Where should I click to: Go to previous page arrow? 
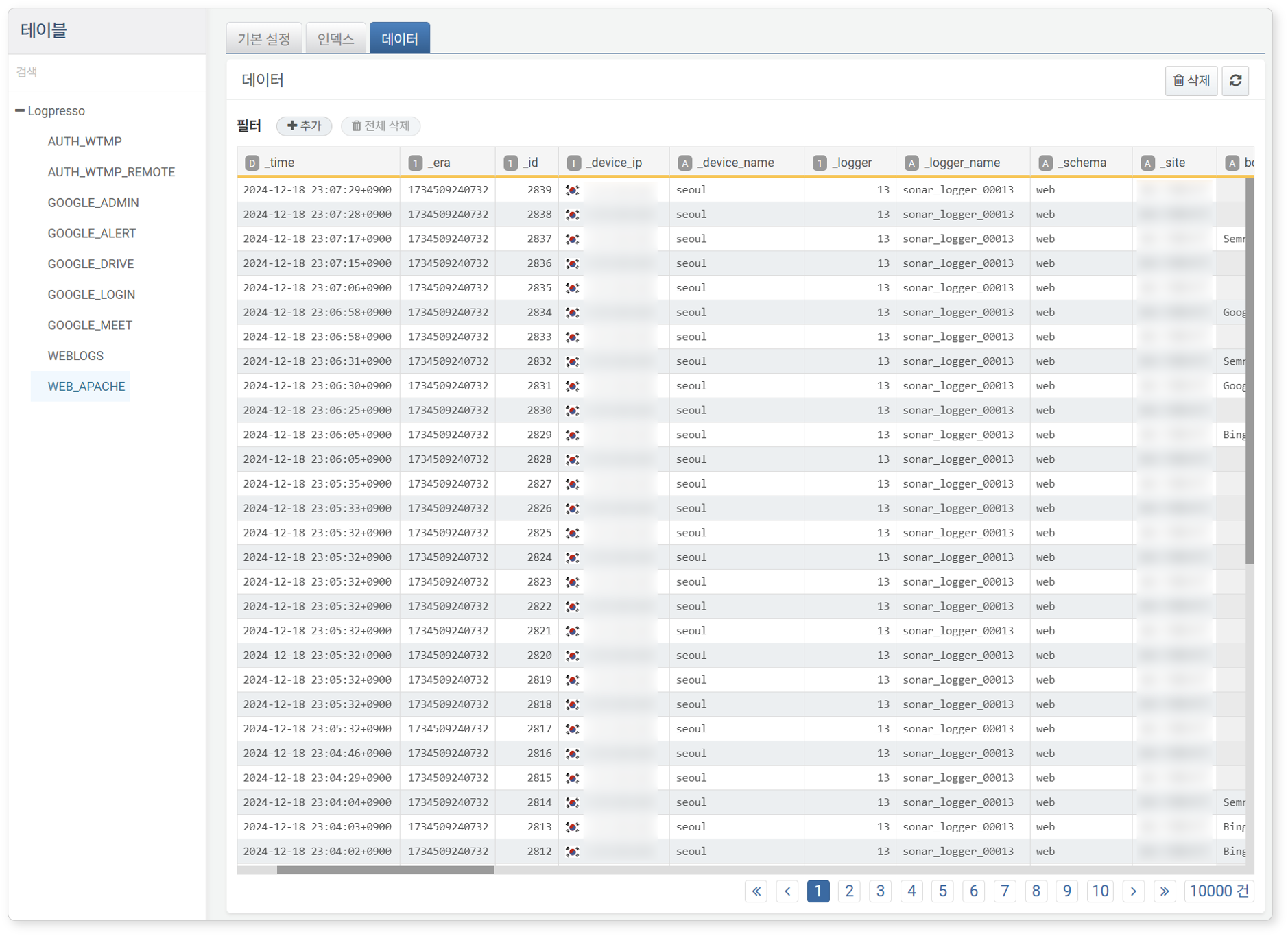787,891
